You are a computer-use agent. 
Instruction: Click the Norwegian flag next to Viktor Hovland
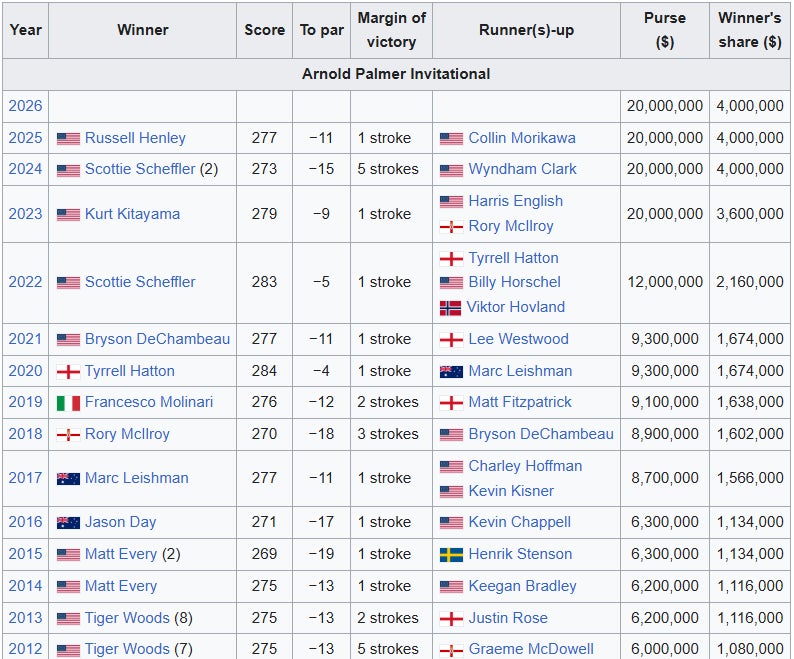tap(451, 307)
